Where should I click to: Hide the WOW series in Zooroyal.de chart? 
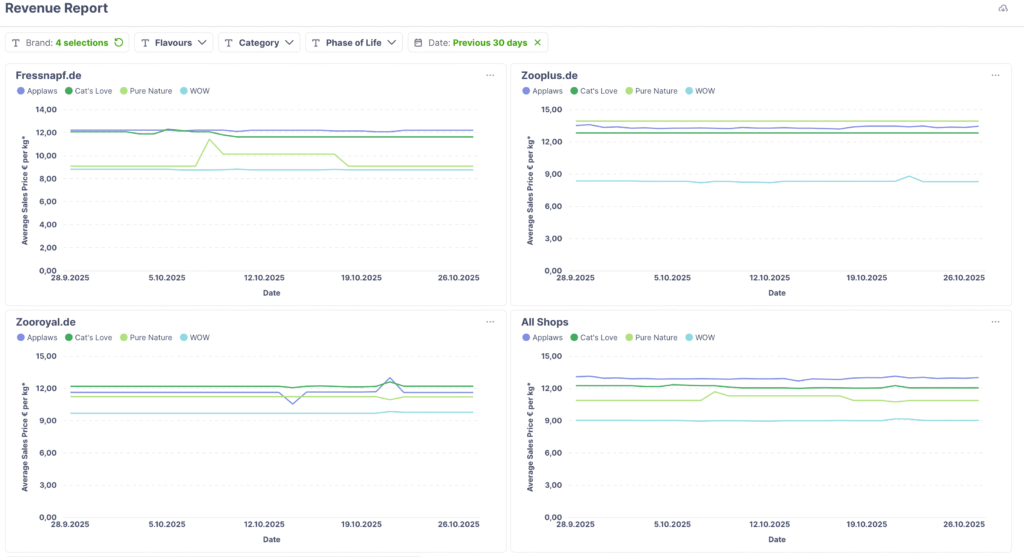tap(199, 338)
